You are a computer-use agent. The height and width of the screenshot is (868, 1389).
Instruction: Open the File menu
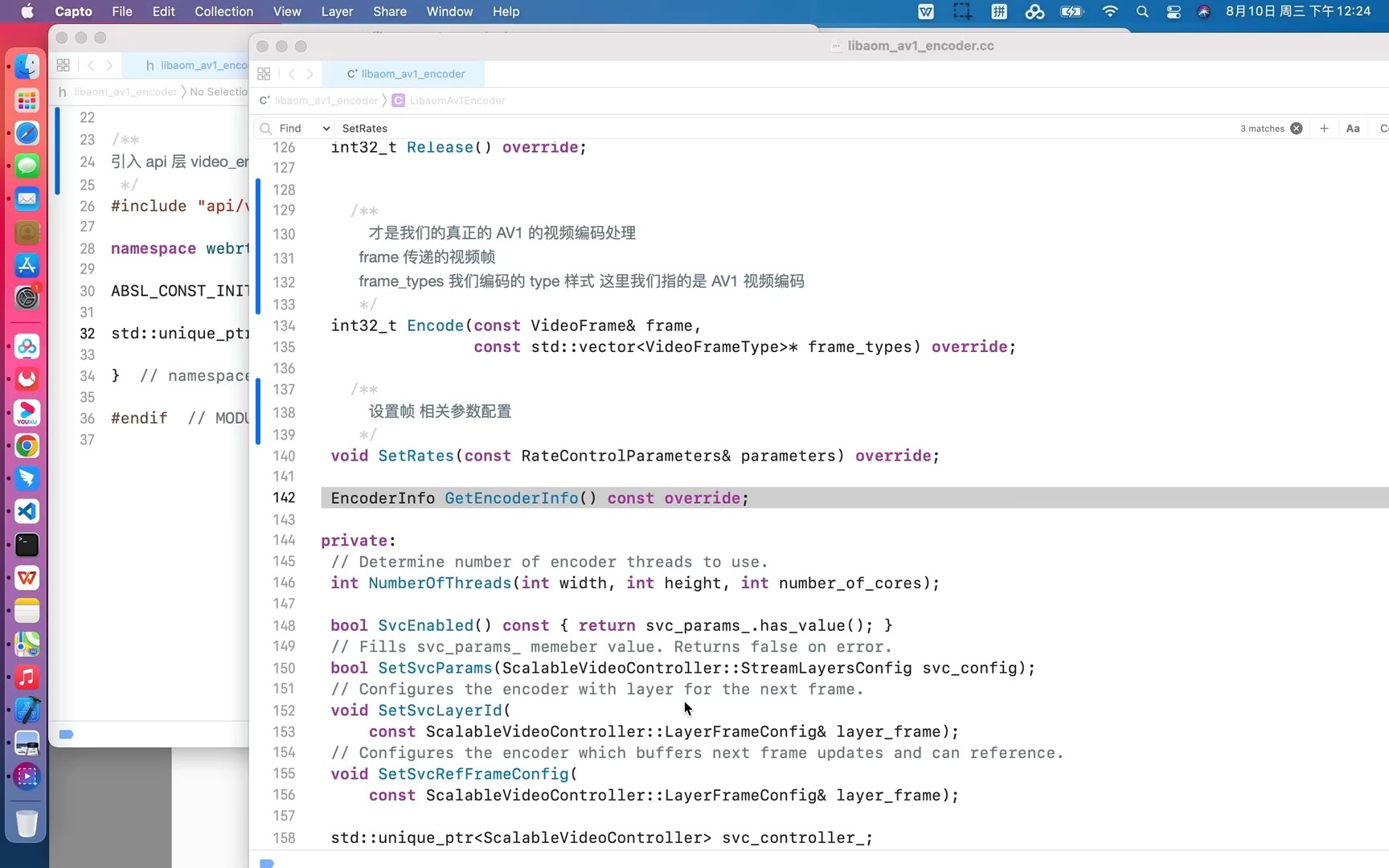pyautogui.click(x=122, y=11)
